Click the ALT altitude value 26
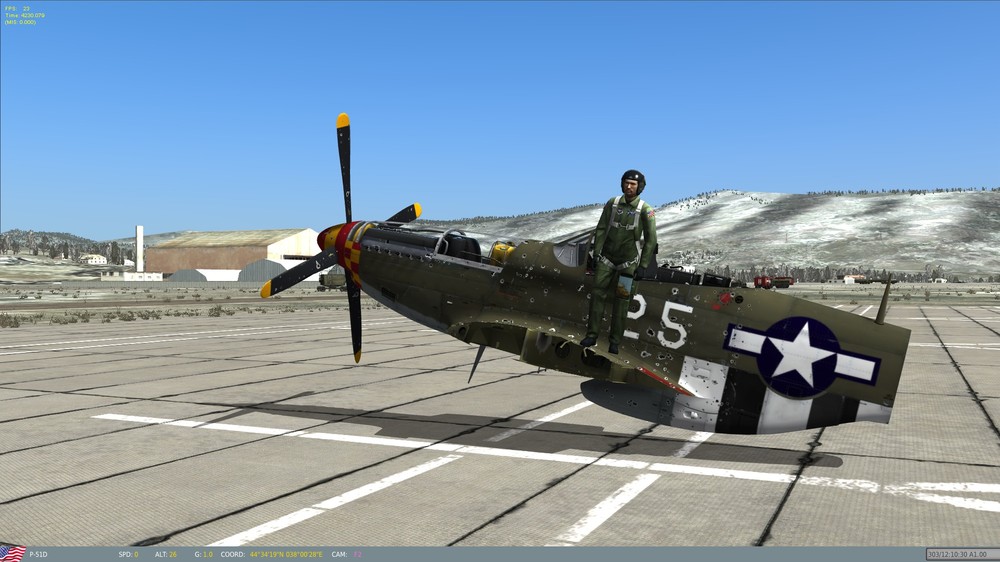1000x562 pixels. point(173,554)
